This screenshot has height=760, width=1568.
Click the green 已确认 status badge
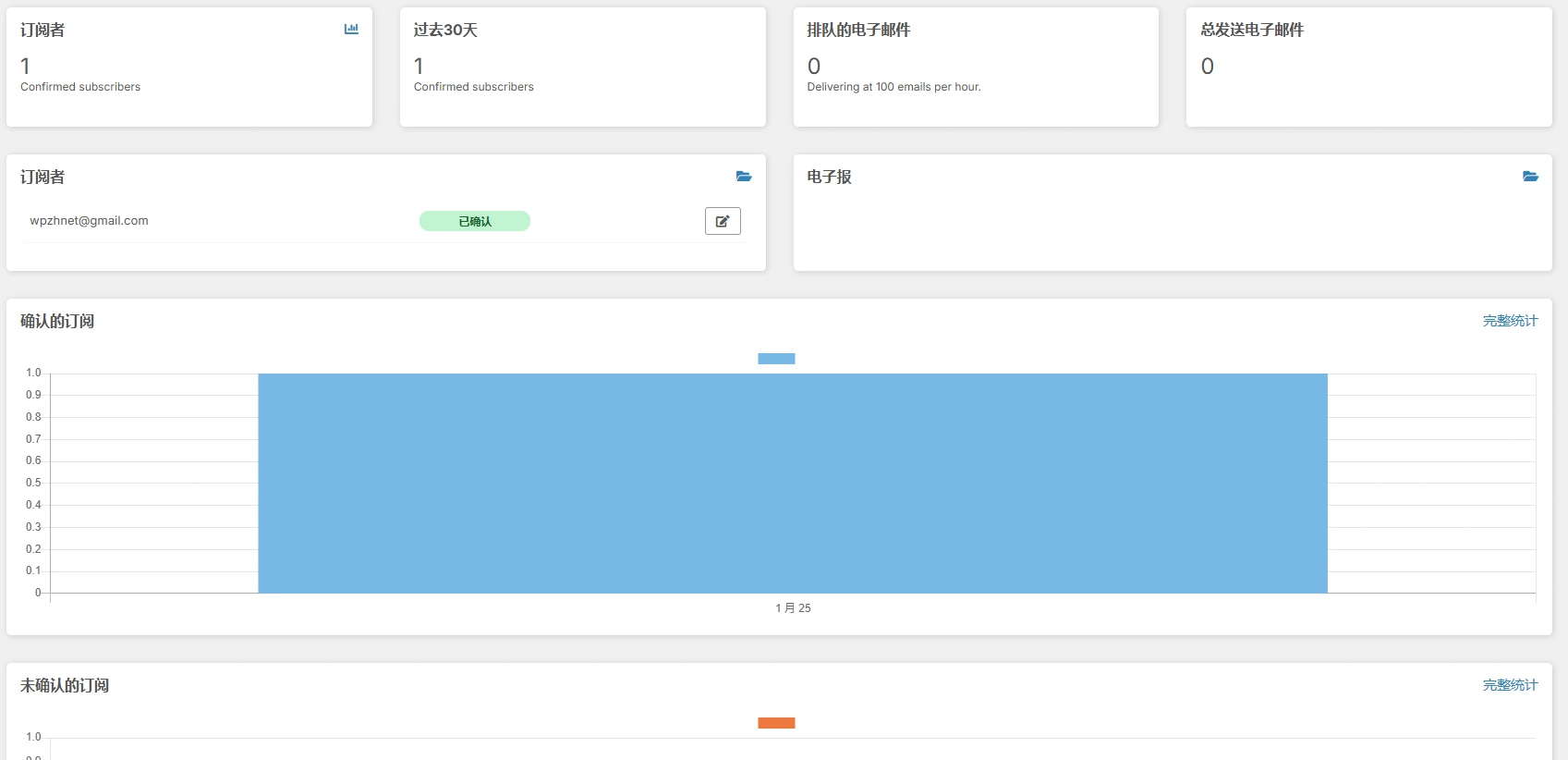tap(475, 221)
